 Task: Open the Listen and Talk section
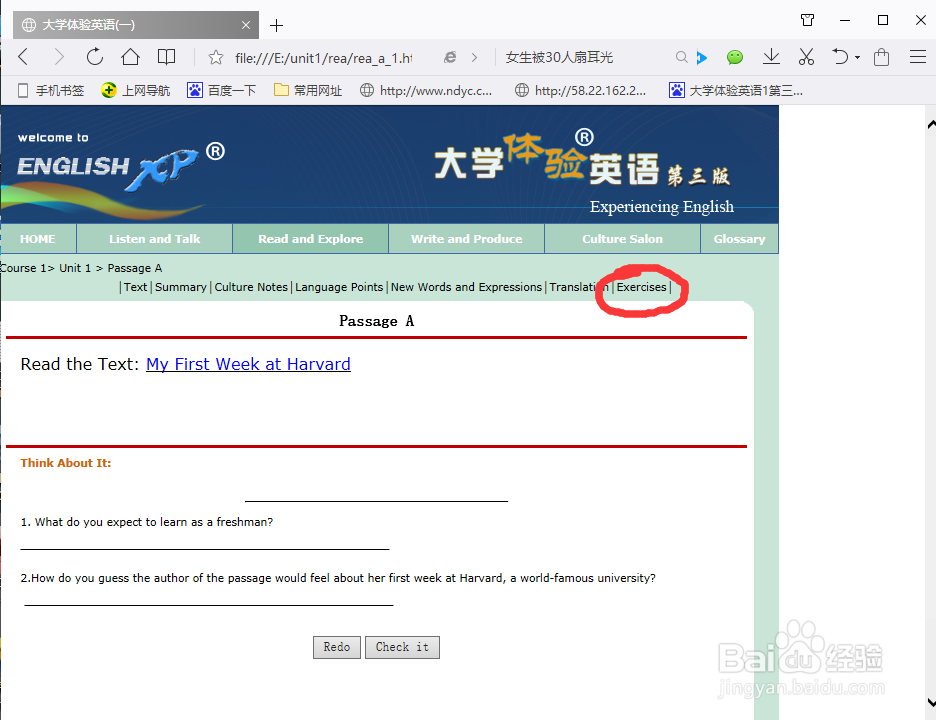pyautogui.click(x=155, y=239)
